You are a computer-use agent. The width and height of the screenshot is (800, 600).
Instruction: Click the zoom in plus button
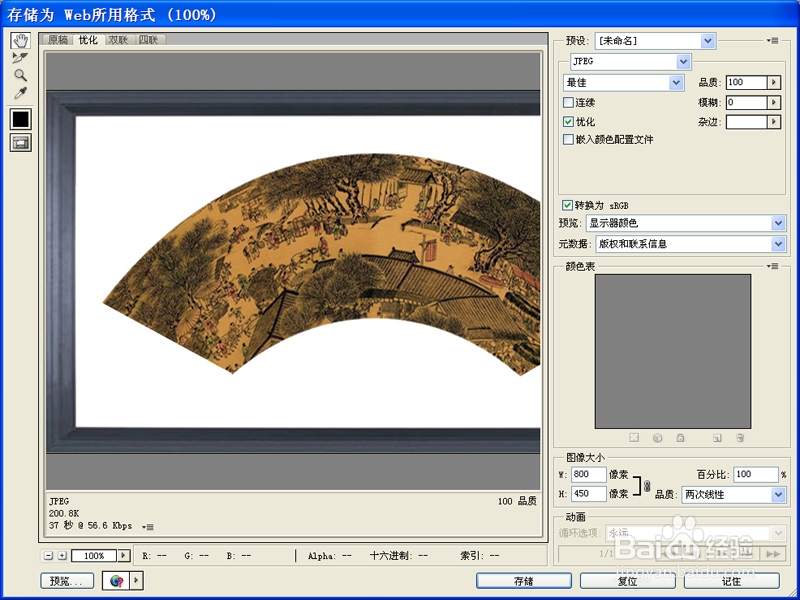tap(62, 556)
